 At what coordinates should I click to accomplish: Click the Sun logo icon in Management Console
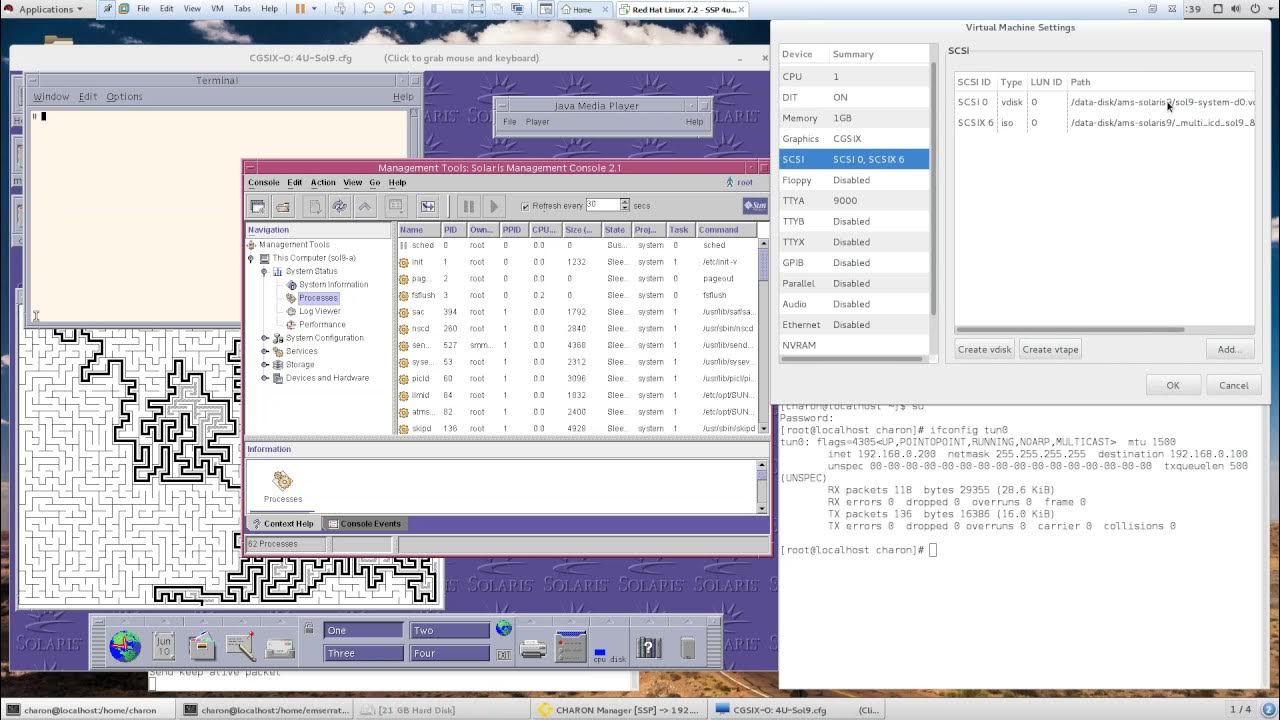tap(754, 205)
